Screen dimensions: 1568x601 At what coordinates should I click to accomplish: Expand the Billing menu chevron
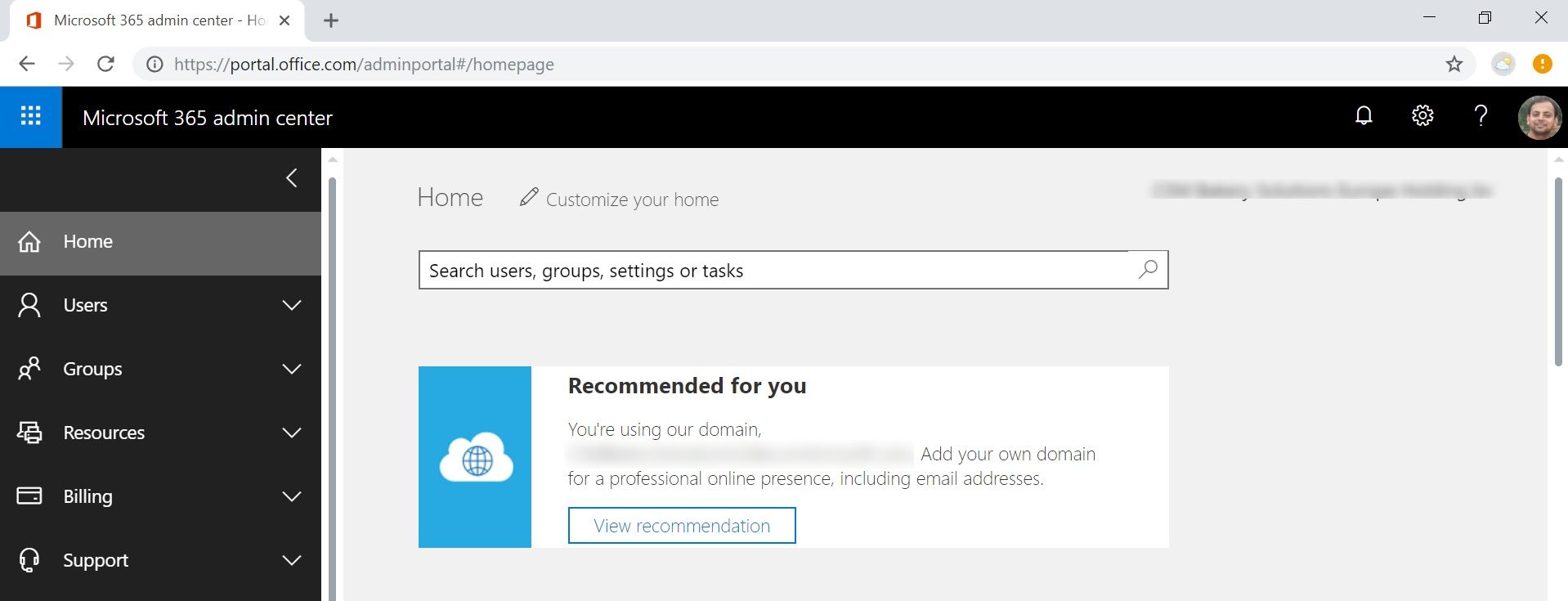pos(292,496)
